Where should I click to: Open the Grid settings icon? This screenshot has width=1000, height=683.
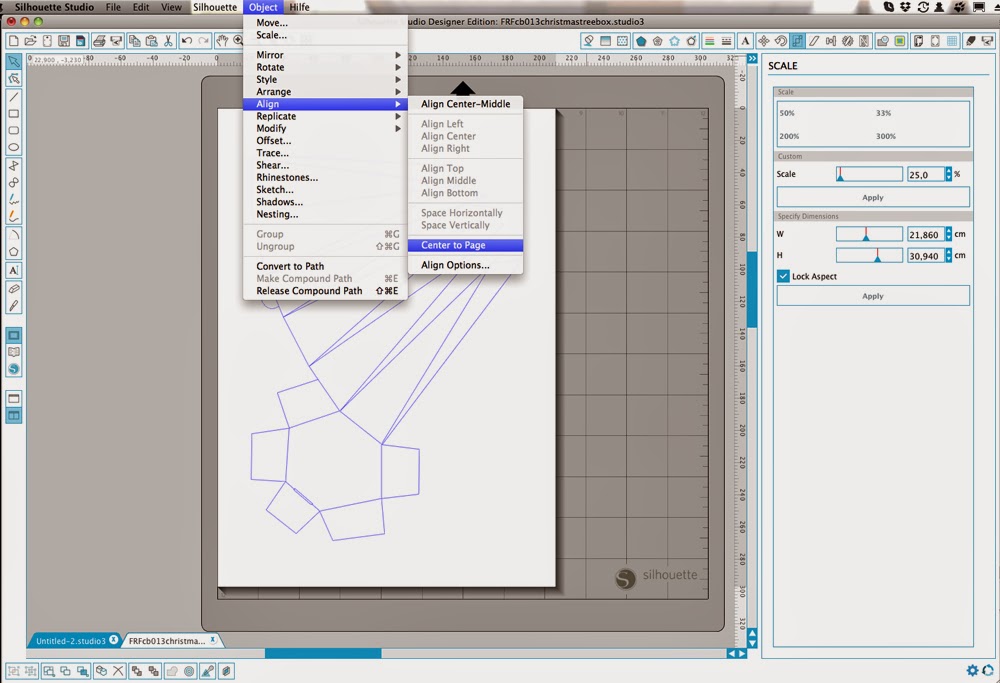tap(952, 41)
